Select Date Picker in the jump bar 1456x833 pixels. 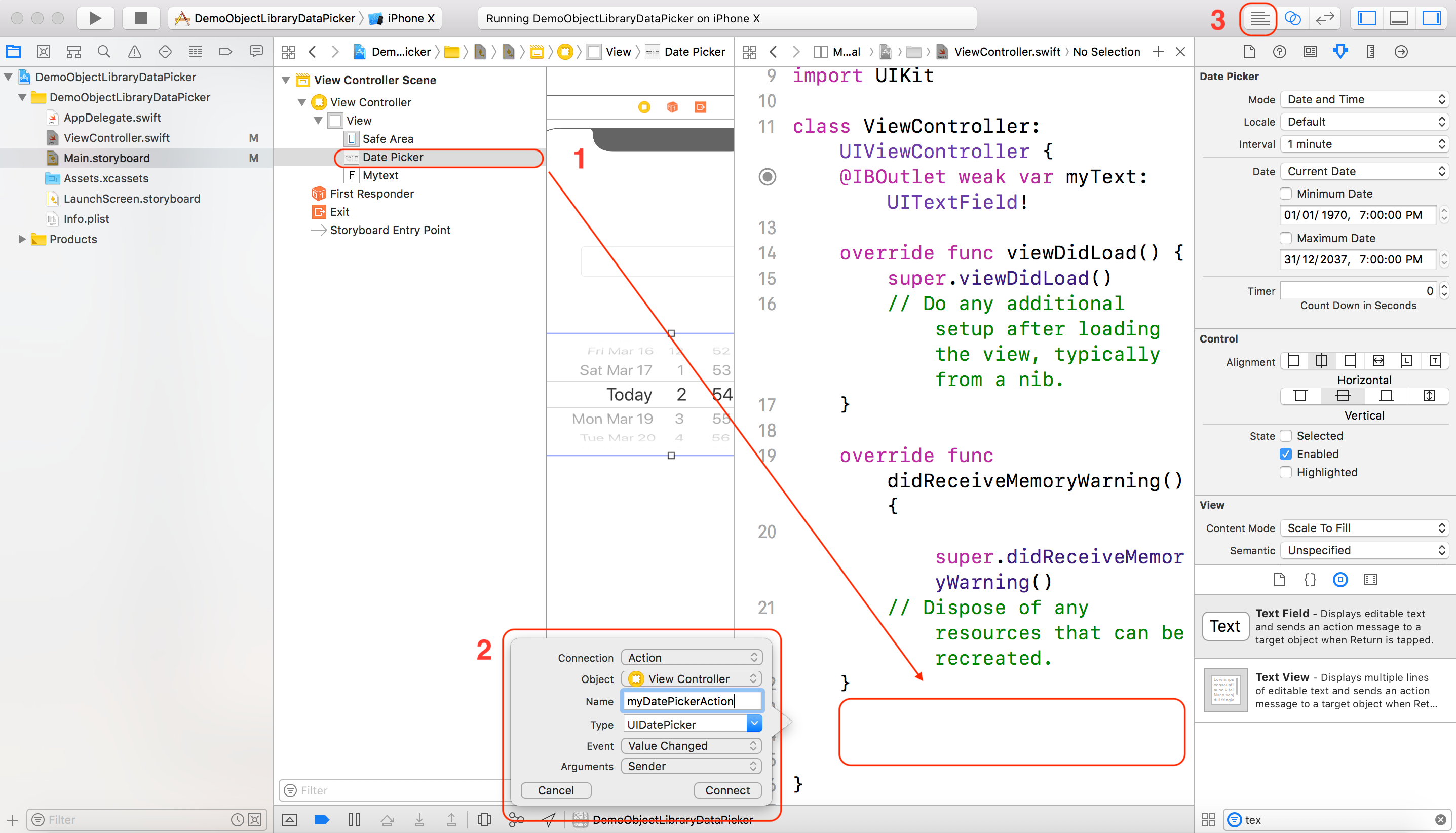pos(692,52)
